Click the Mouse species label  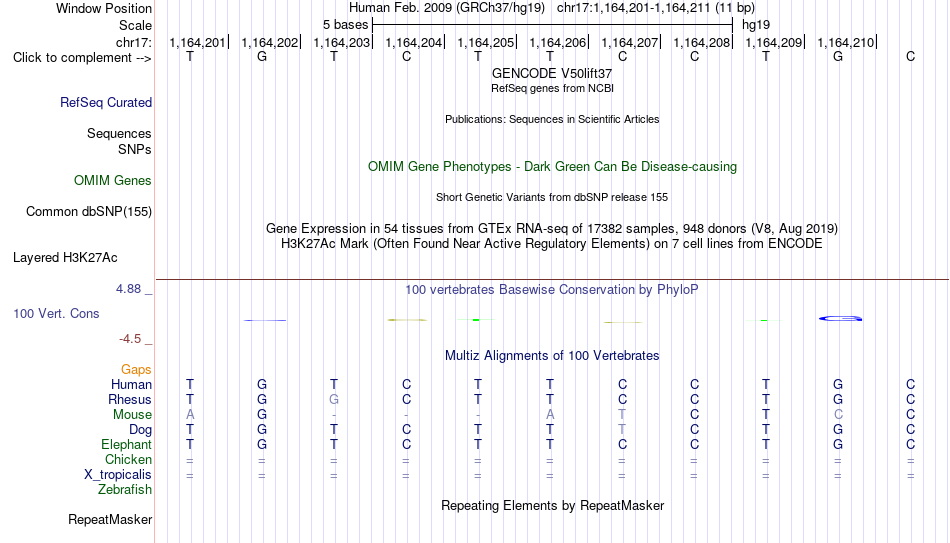pos(132,415)
